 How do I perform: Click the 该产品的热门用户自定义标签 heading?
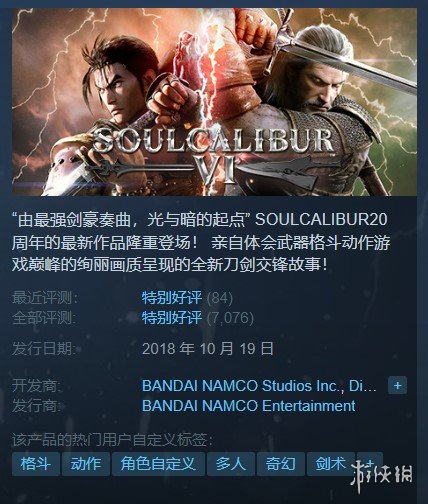(112, 440)
